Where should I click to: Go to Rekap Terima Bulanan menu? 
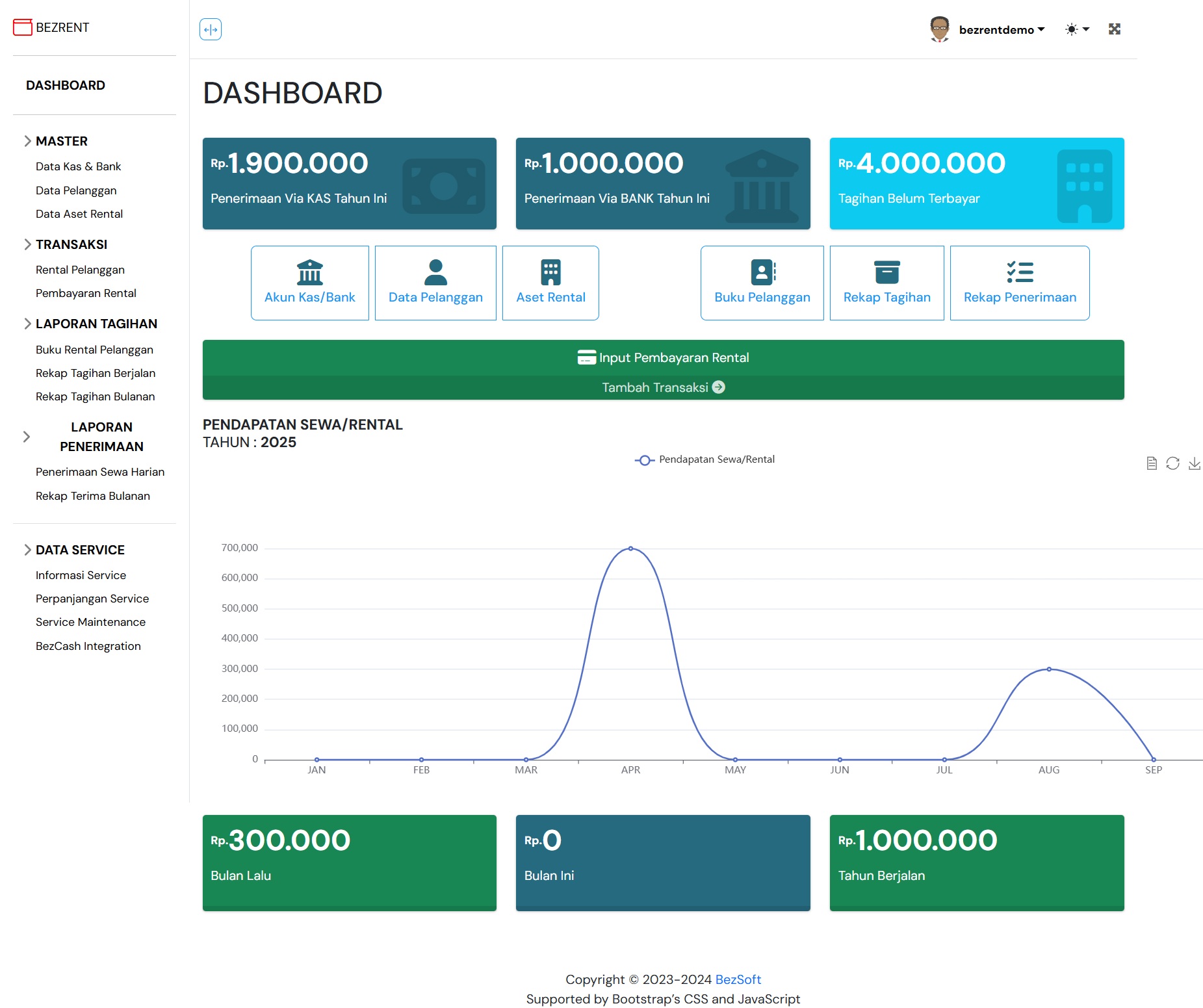coord(92,496)
